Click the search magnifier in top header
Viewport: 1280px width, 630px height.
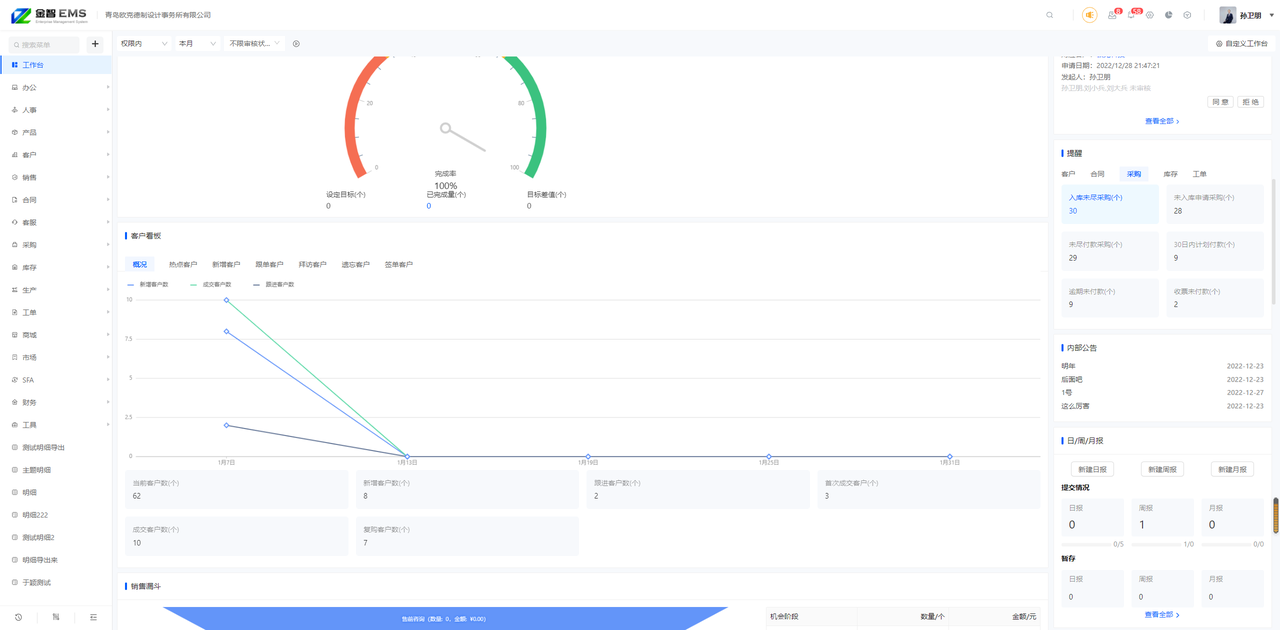pos(1049,15)
